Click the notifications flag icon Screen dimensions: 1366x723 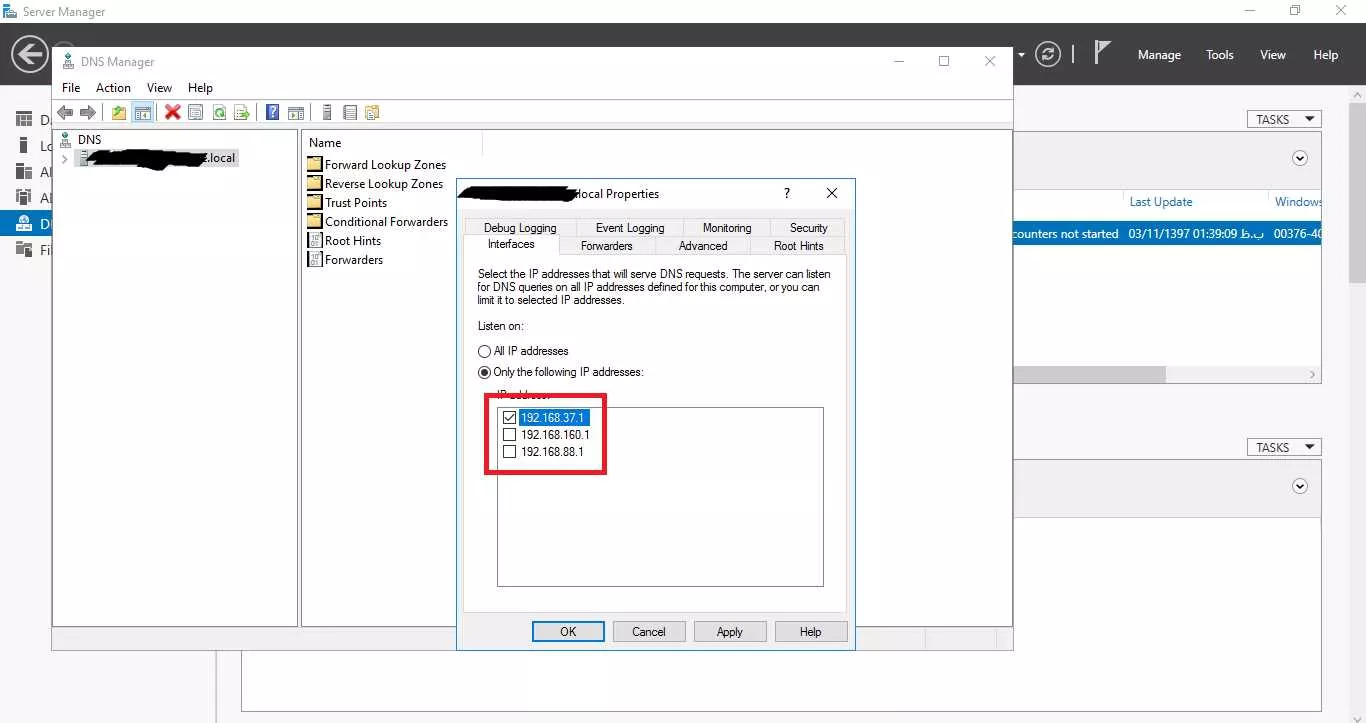[x=1102, y=52]
